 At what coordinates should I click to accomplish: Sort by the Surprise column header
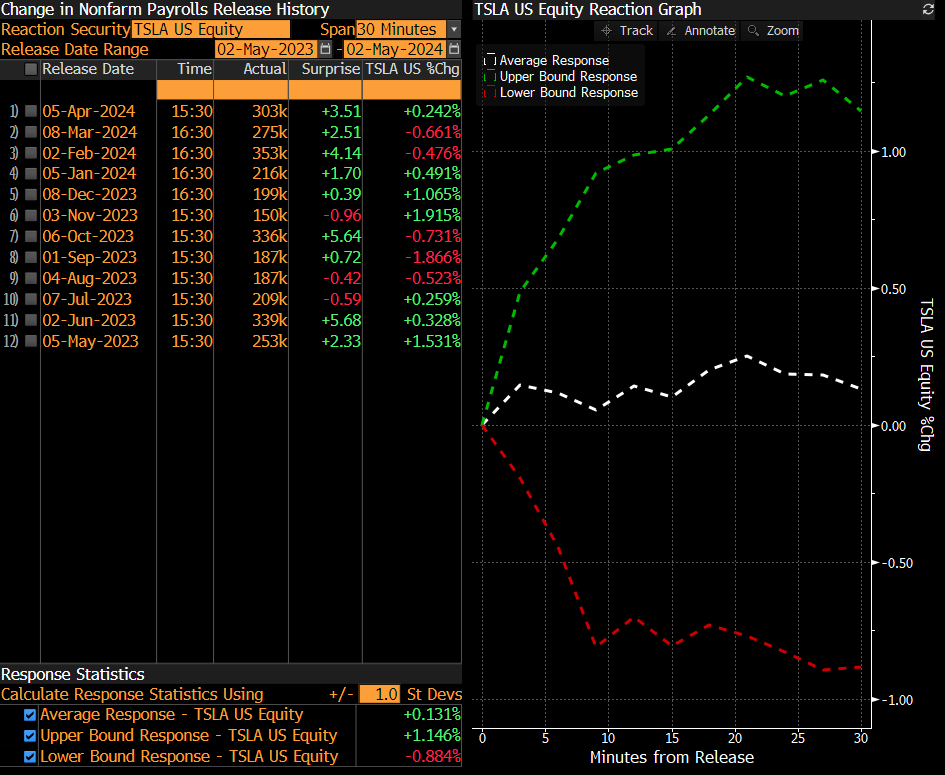click(331, 69)
